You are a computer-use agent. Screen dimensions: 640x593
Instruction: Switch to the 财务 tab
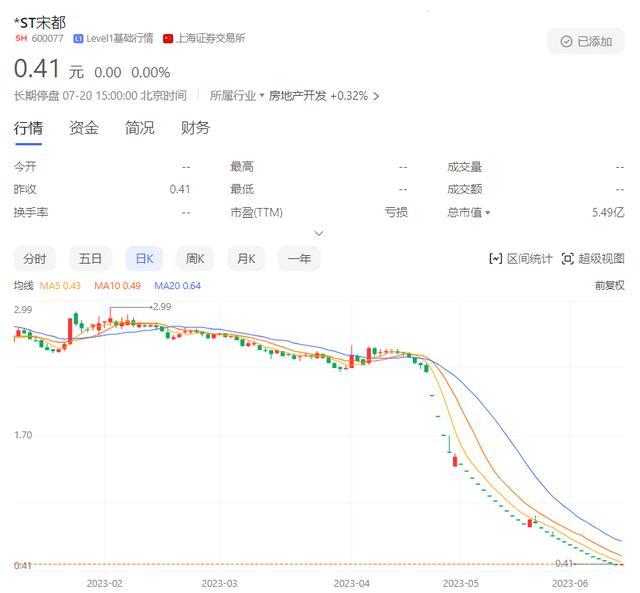pos(195,128)
